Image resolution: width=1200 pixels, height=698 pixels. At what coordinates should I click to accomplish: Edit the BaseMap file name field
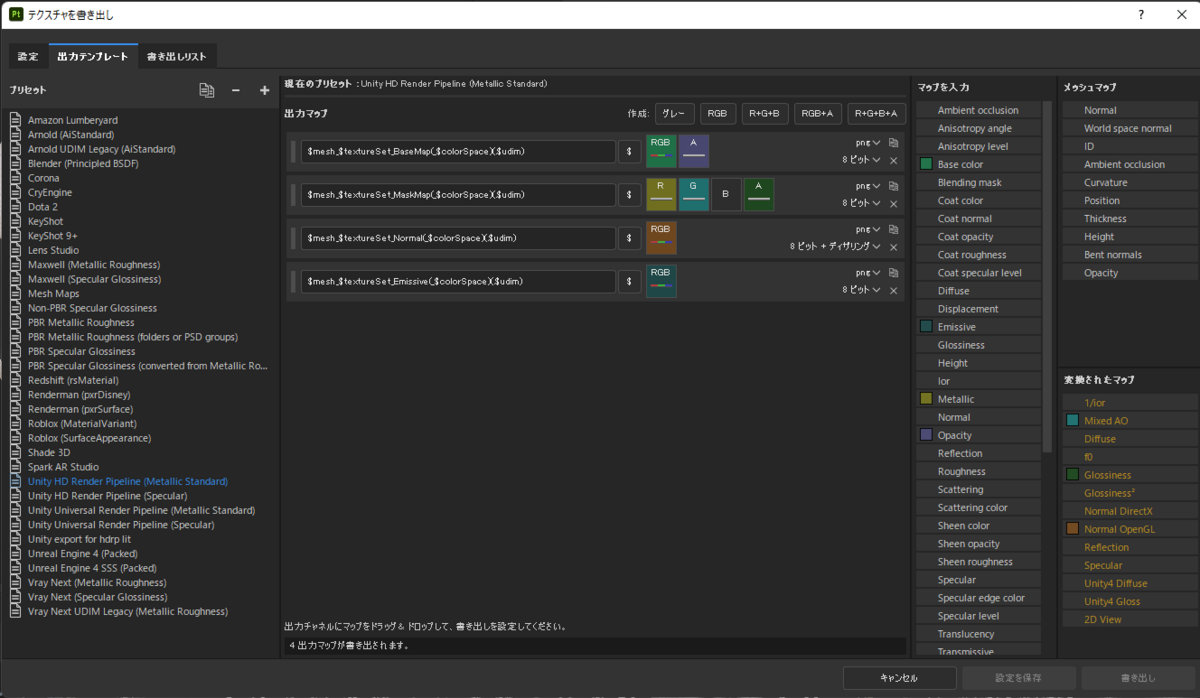458,152
